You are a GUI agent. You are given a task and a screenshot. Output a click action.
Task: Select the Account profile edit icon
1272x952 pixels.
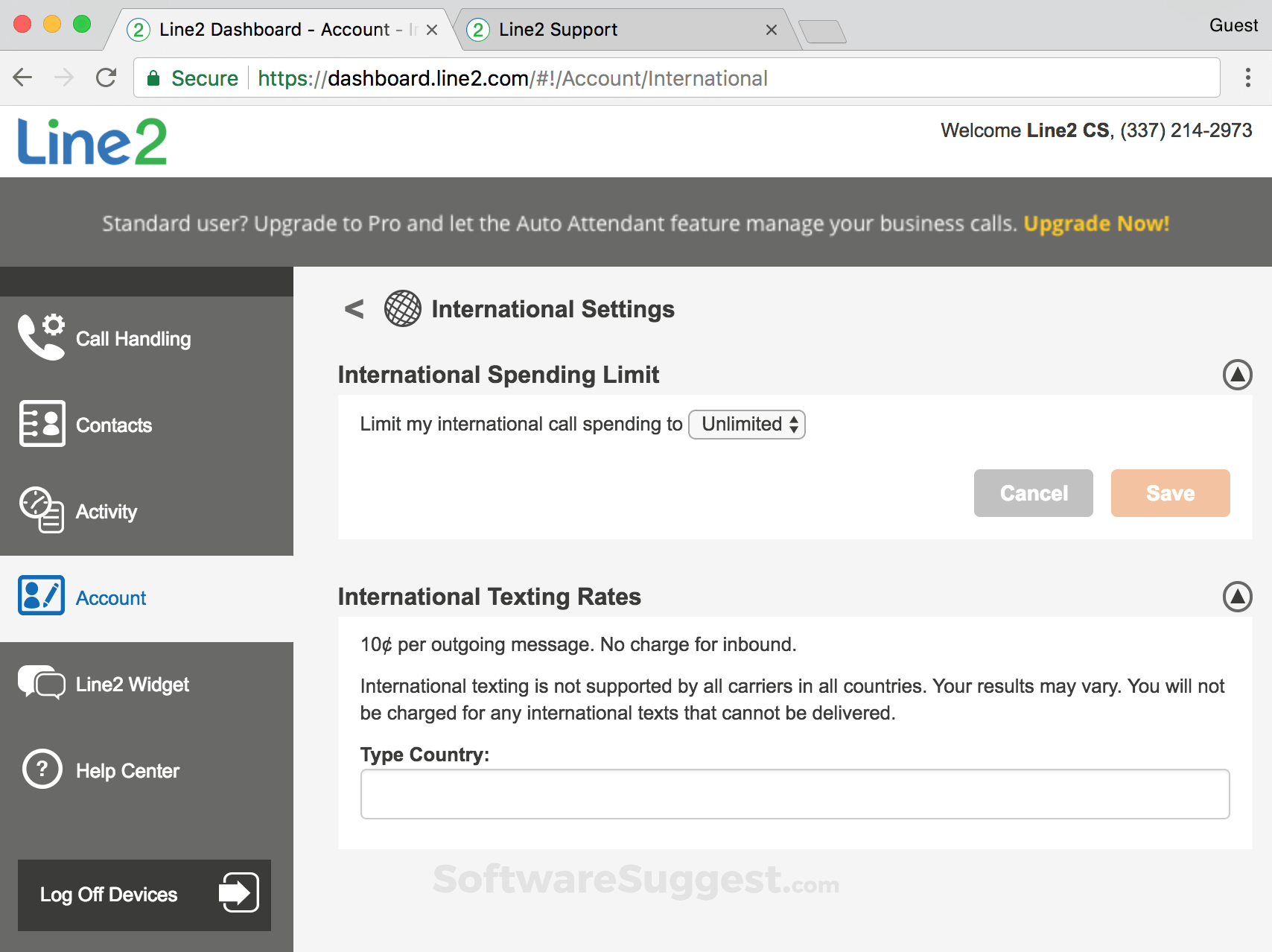(42, 596)
